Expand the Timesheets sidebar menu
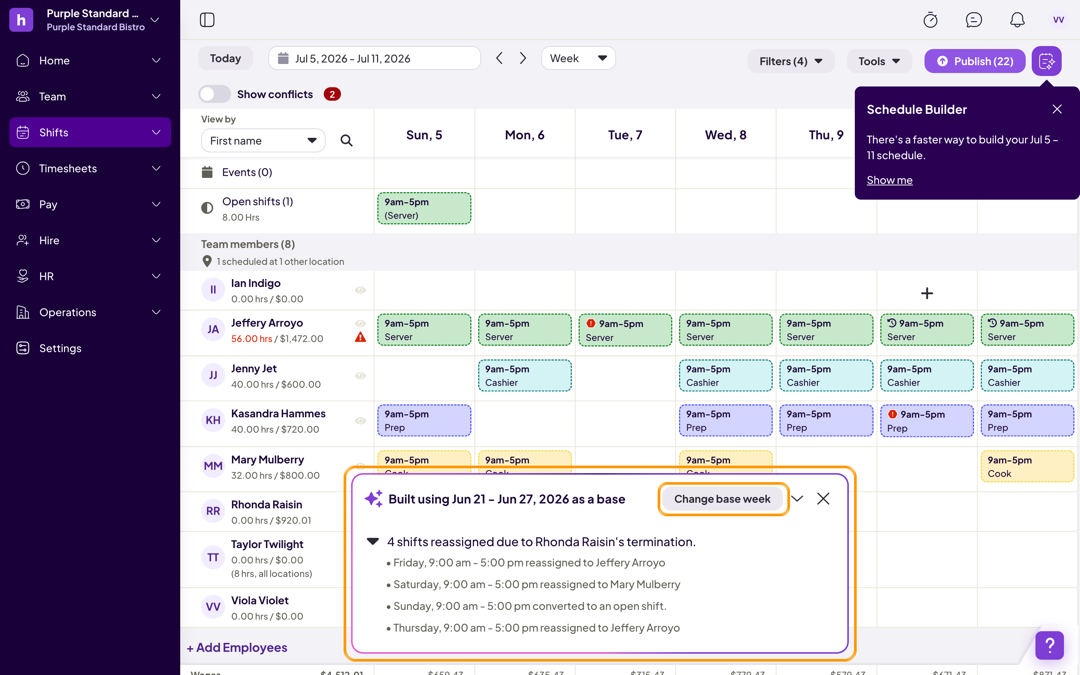 90,168
